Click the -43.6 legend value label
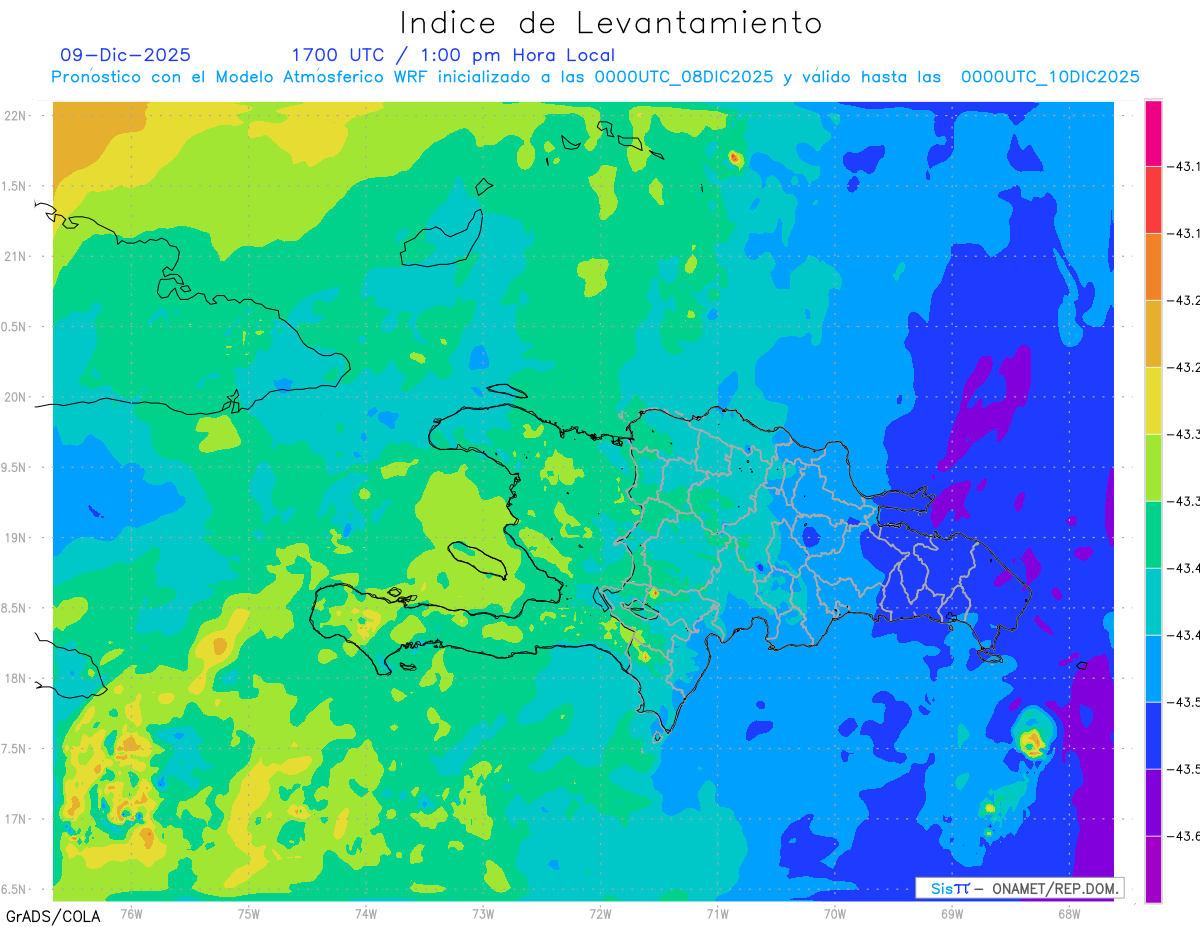This screenshot has width=1200, height=927. [1184, 836]
